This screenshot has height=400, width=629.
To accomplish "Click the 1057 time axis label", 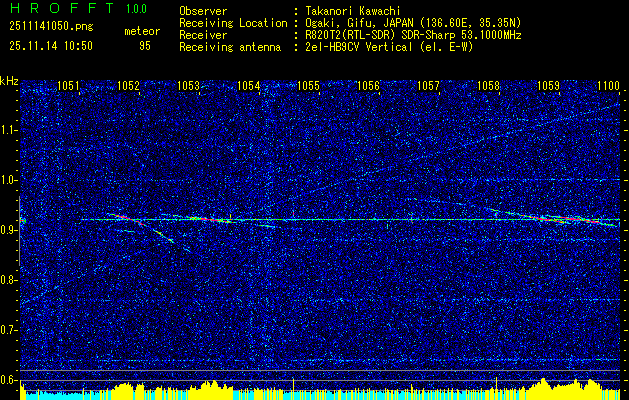I will pyautogui.click(x=428, y=85).
